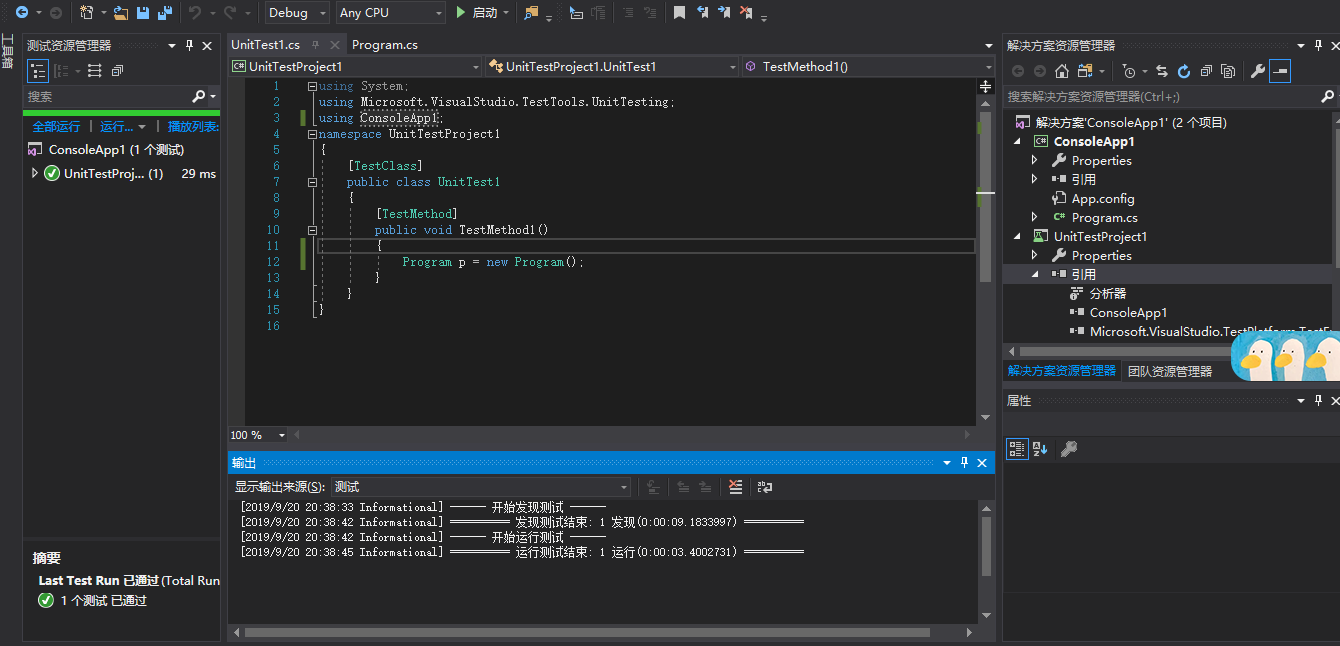Viewport: 1340px width, 646px height.
Task: Select App.config in Solution Explorer
Action: pyautogui.click(x=1103, y=199)
